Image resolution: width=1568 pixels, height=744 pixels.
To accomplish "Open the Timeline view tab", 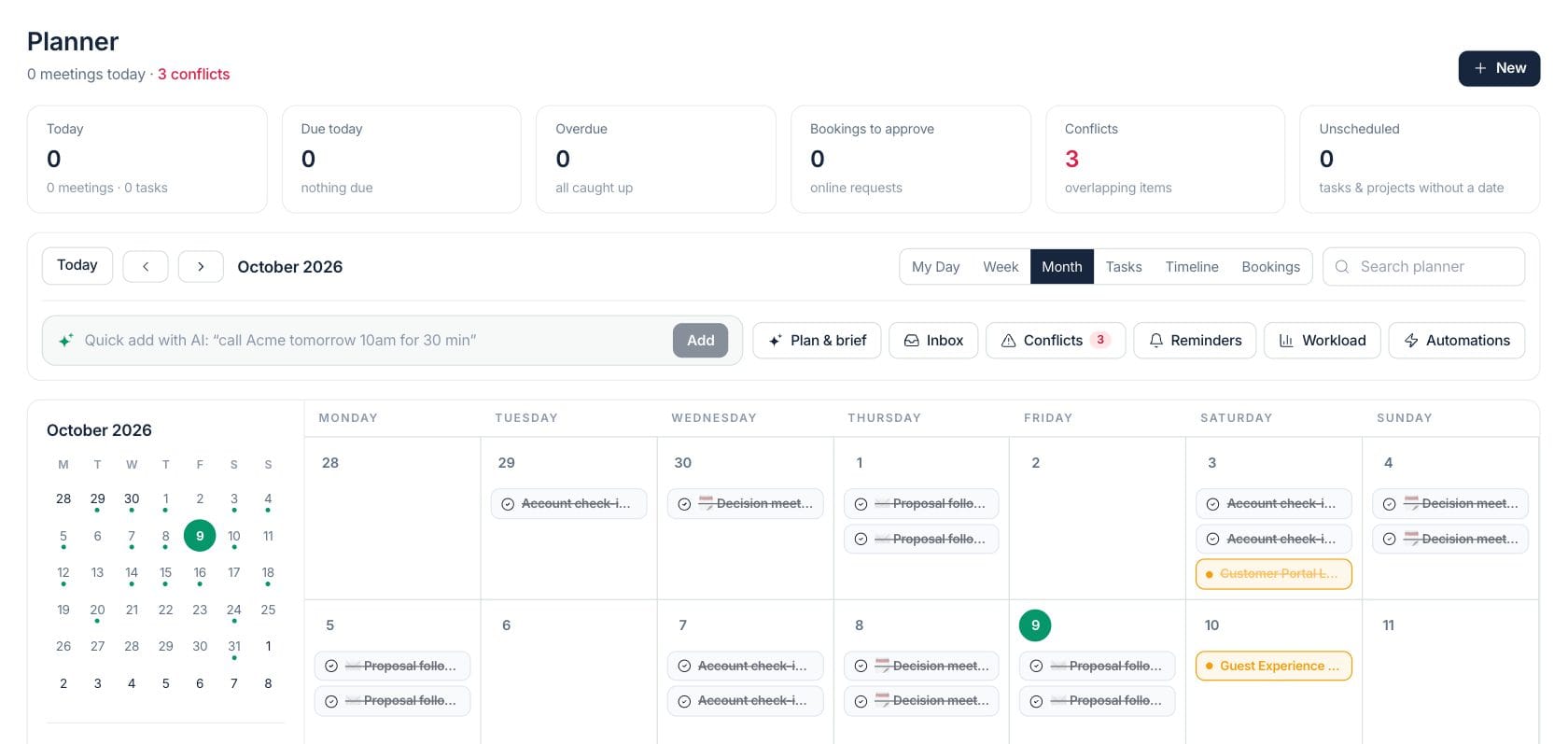I will tap(1192, 267).
